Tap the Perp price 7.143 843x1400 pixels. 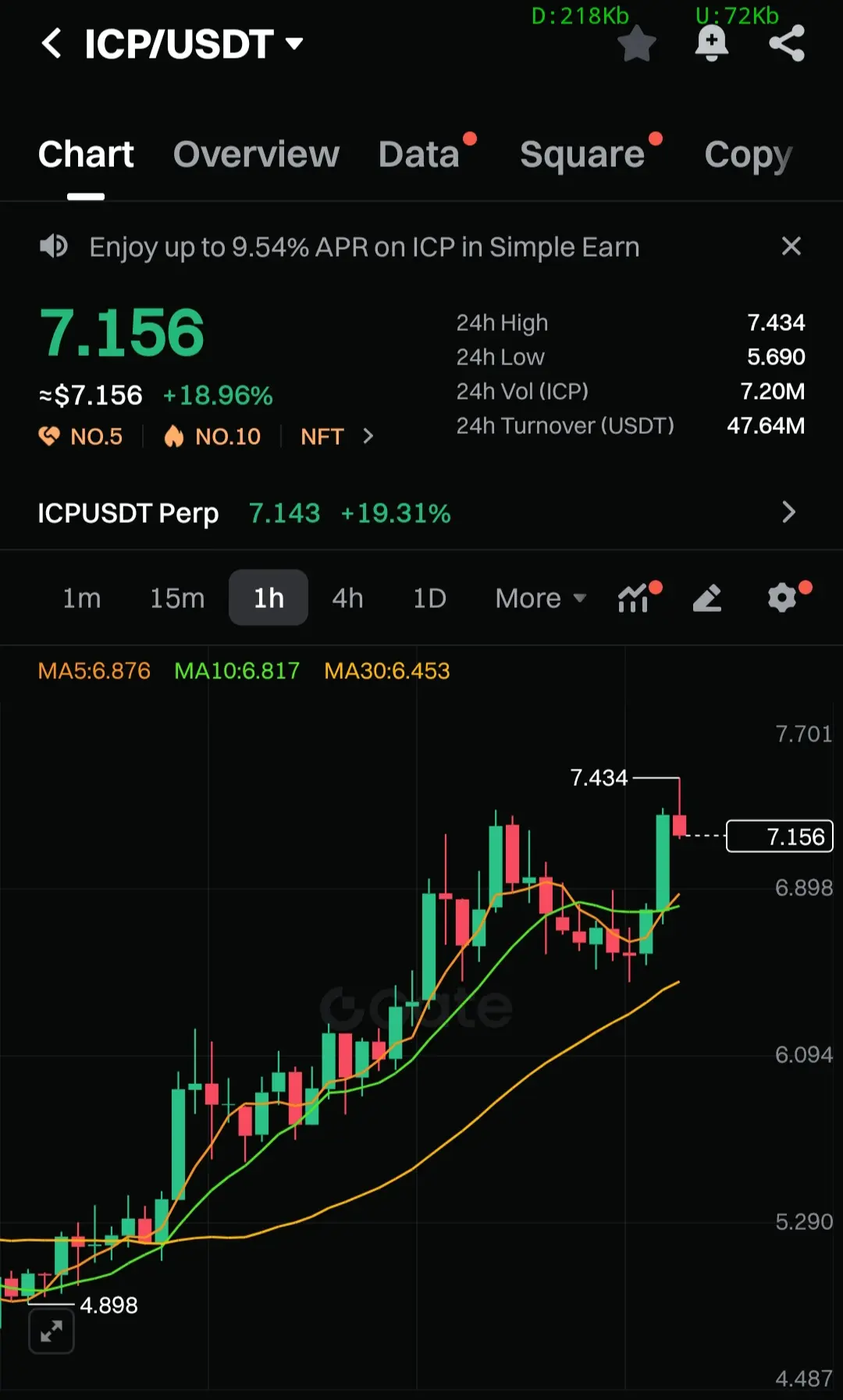[x=284, y=513]
